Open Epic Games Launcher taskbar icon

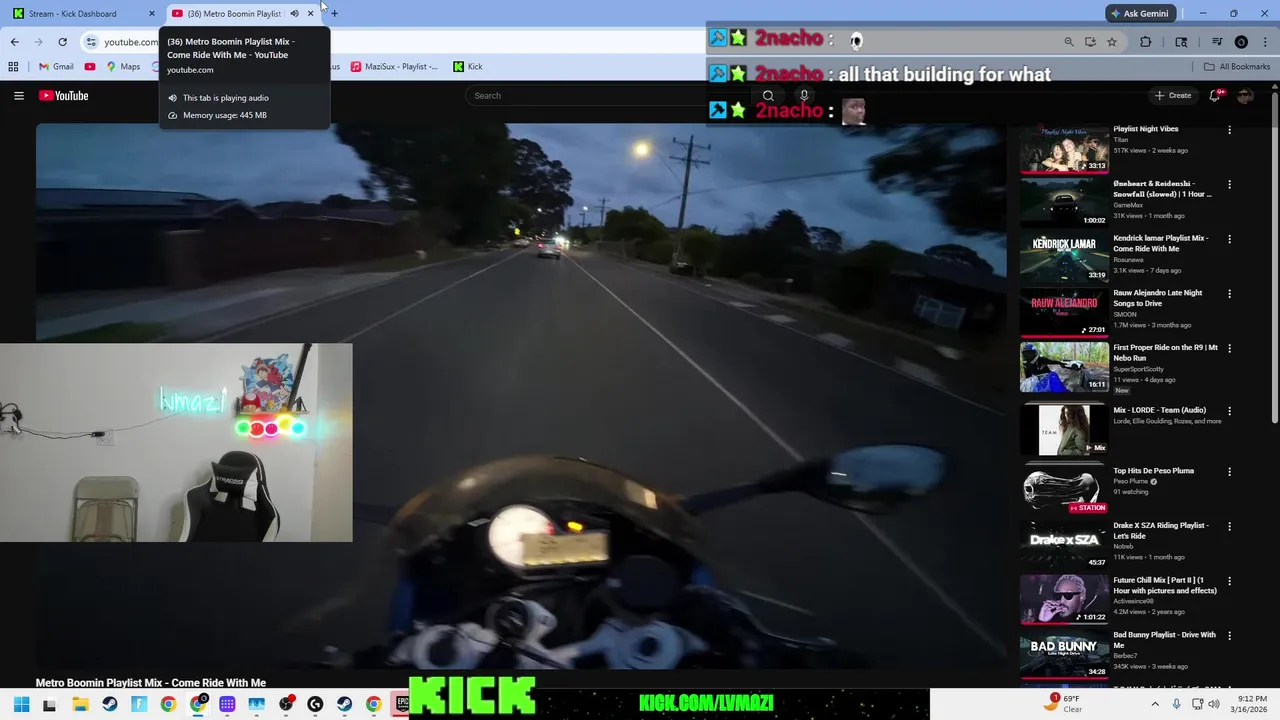(x=402, y=704)
